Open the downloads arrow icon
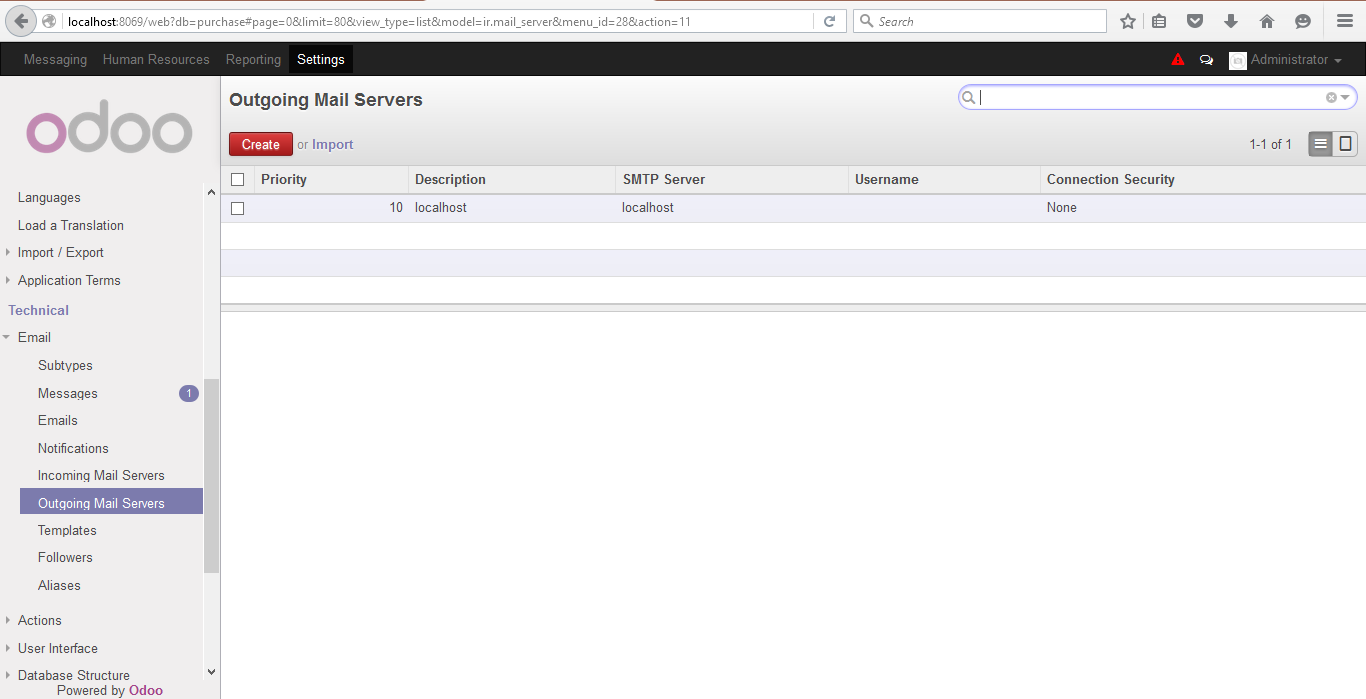This screenshot has height=699, width=1366. [1231, 21]
